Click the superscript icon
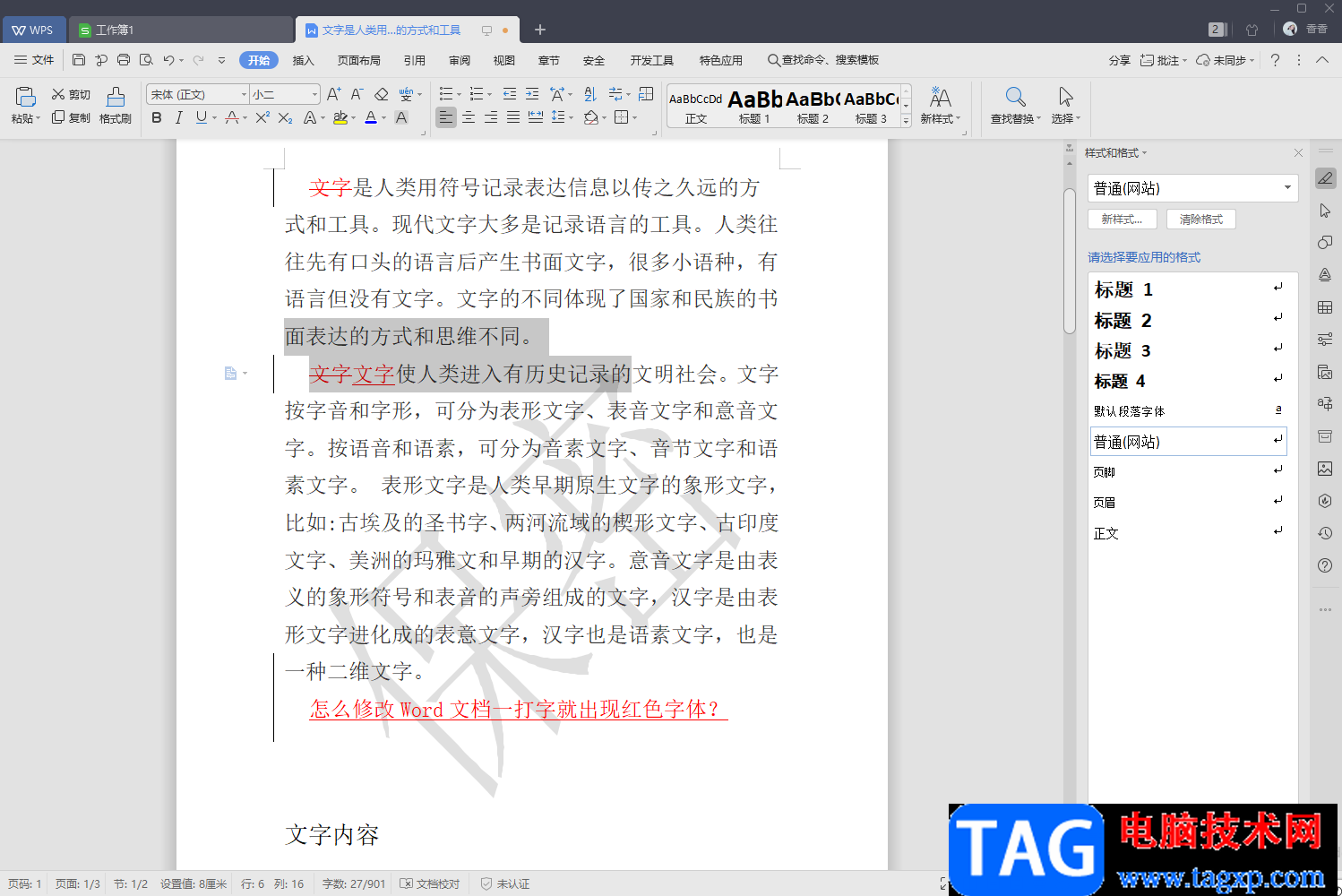 262,117
